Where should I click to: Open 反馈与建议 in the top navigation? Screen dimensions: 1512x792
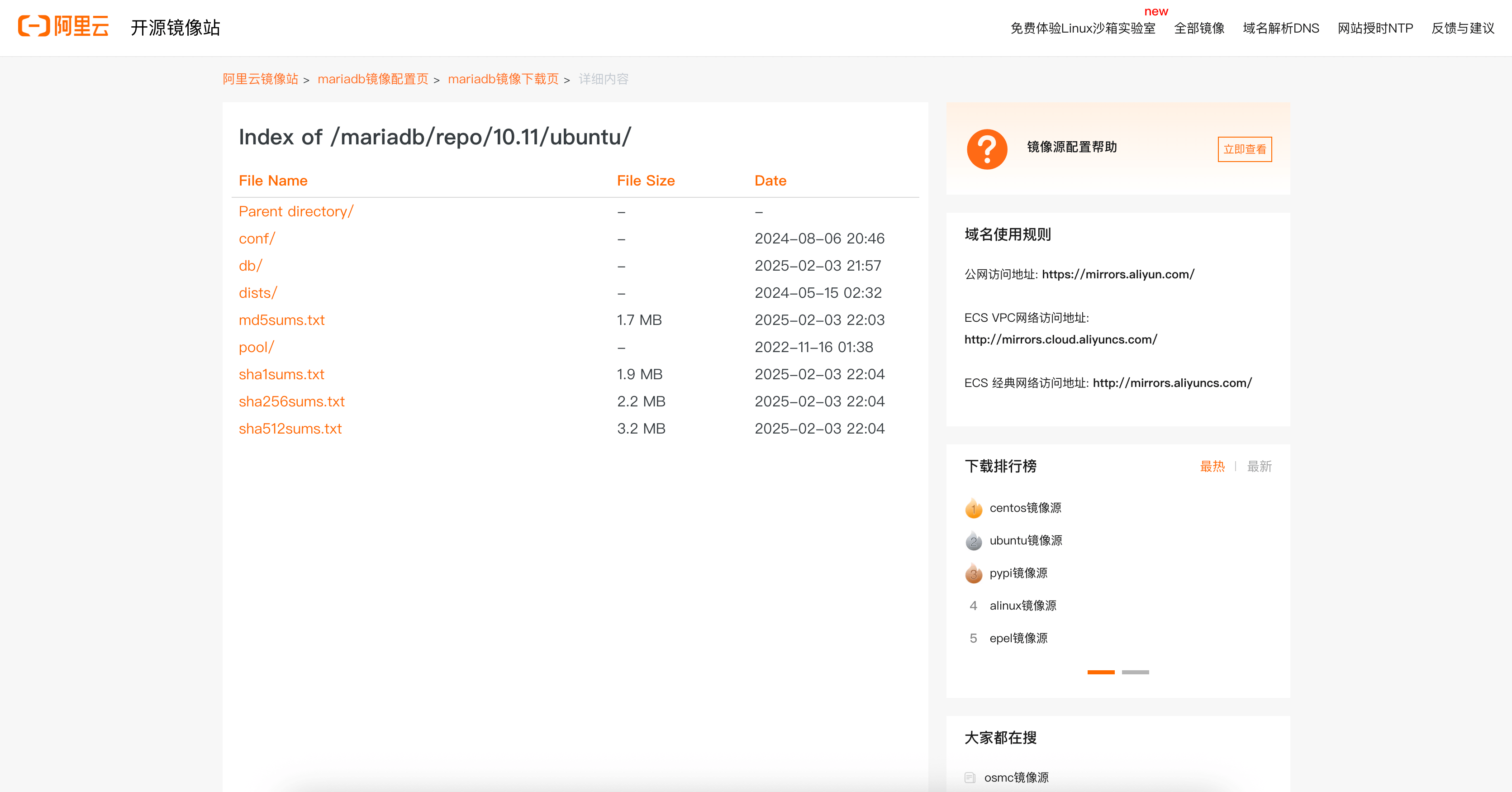(1463, 28)
